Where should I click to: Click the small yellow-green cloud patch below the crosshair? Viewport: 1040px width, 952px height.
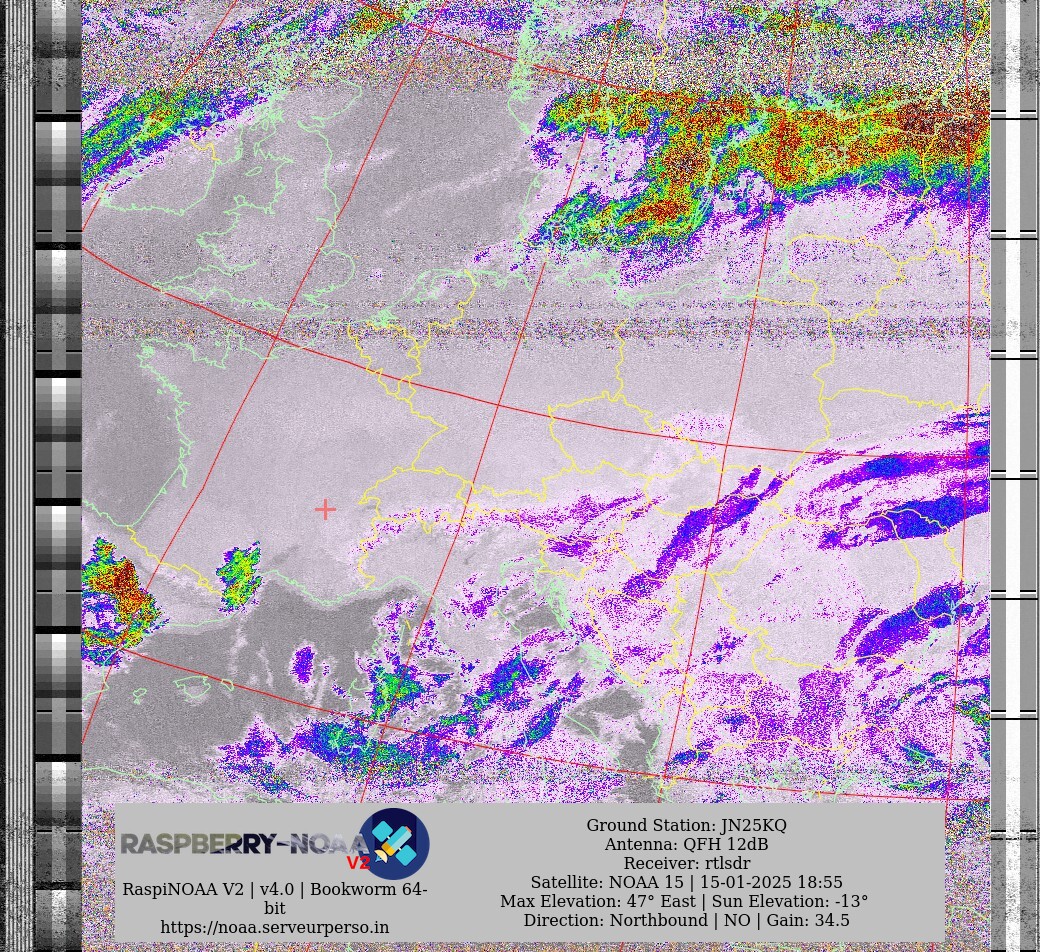pyautogui.click(x=238, y=573)
